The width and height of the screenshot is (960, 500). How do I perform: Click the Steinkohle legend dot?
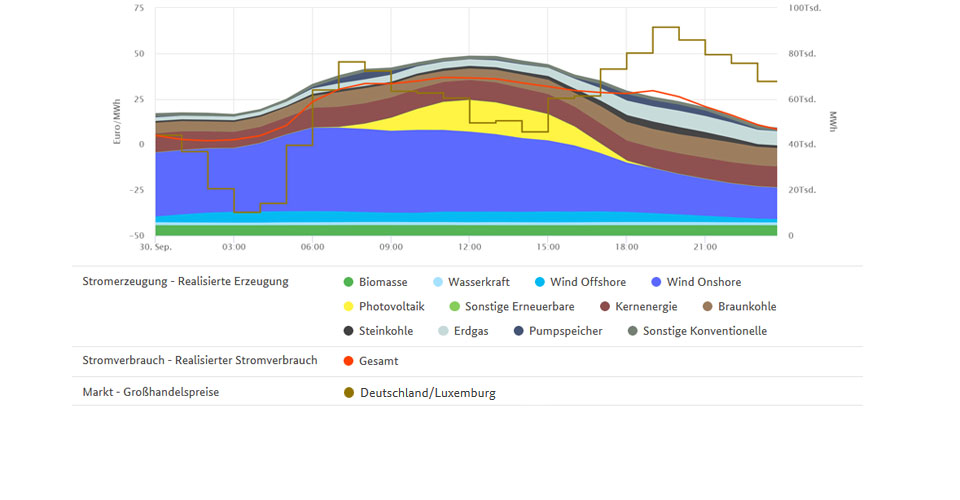[349, 331]
